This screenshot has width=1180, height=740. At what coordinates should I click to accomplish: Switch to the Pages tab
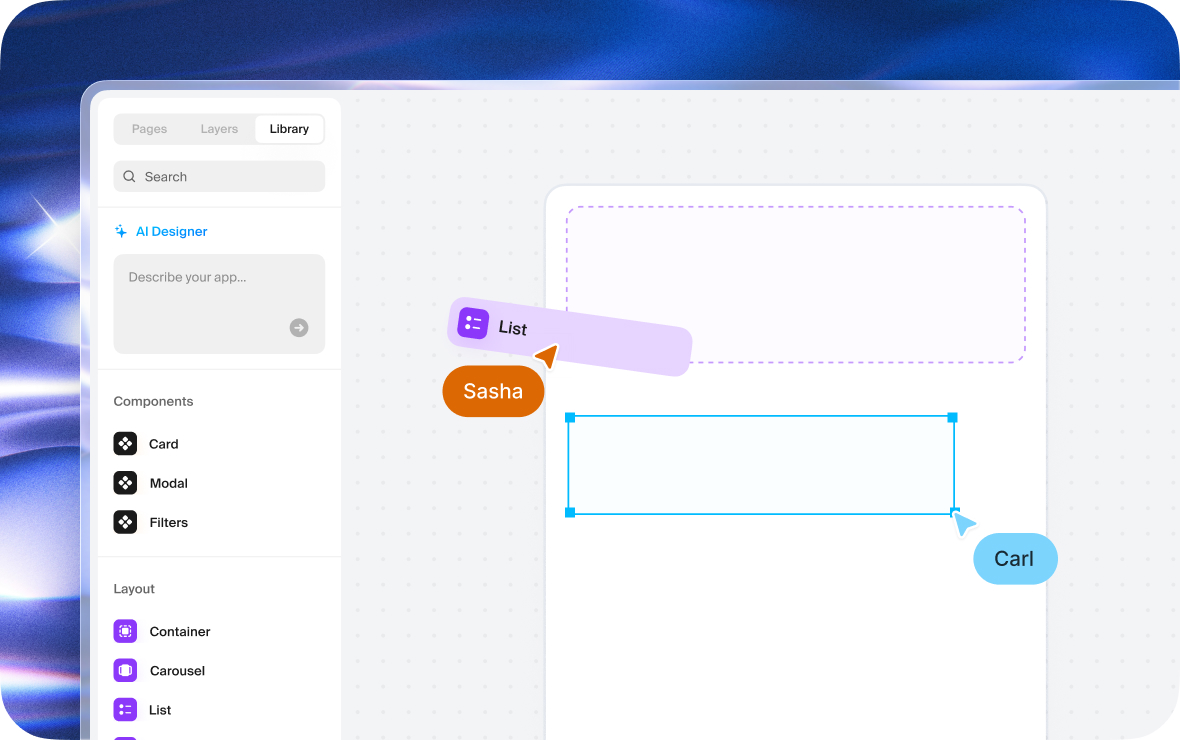pyautogui.click(x=149, y=129)
